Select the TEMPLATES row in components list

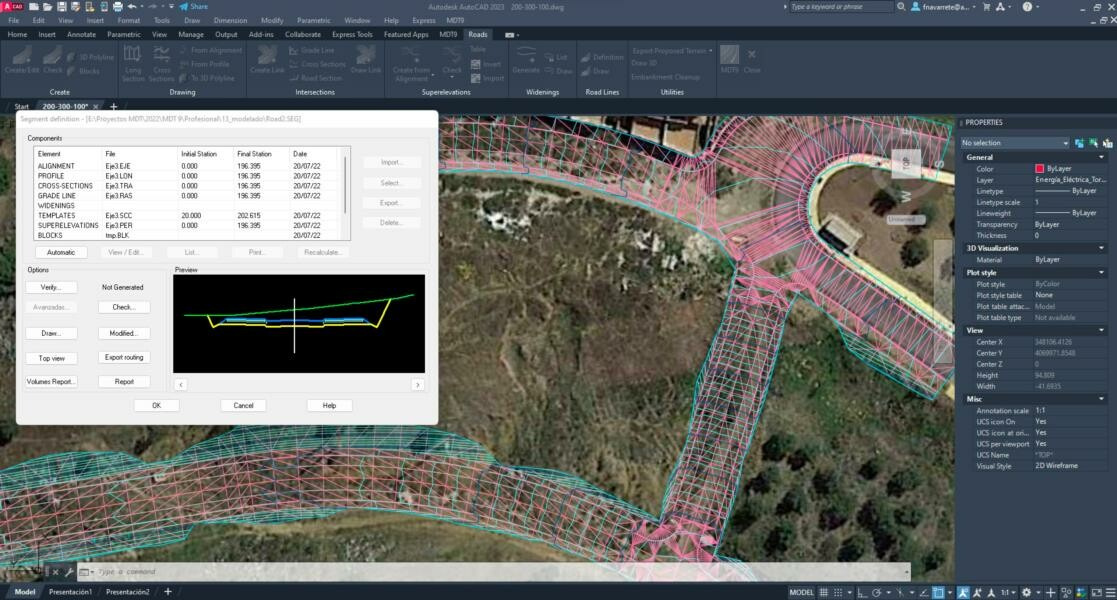(57, 215)
